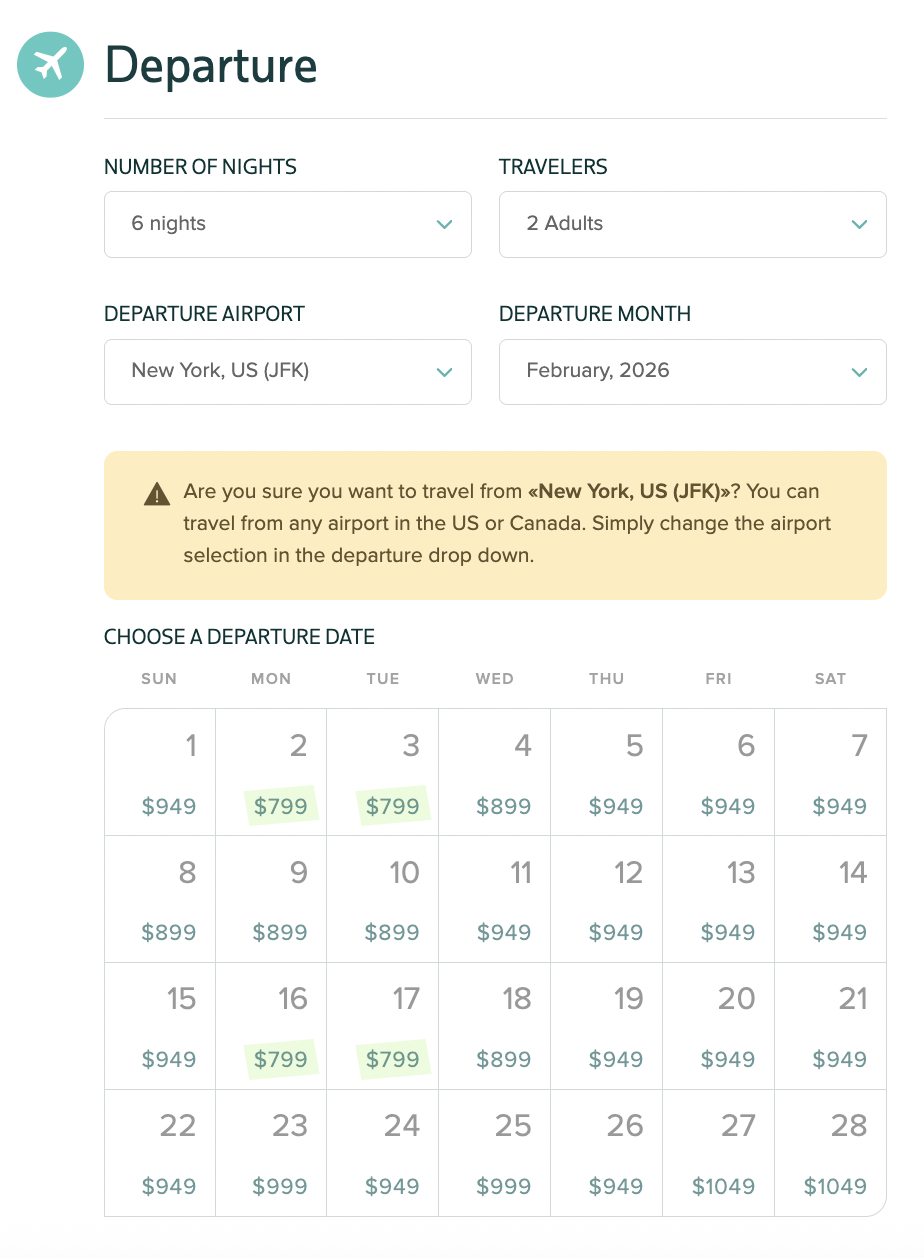
Task: Open the Number of Nights dropdown
Action: coord(287,224)
